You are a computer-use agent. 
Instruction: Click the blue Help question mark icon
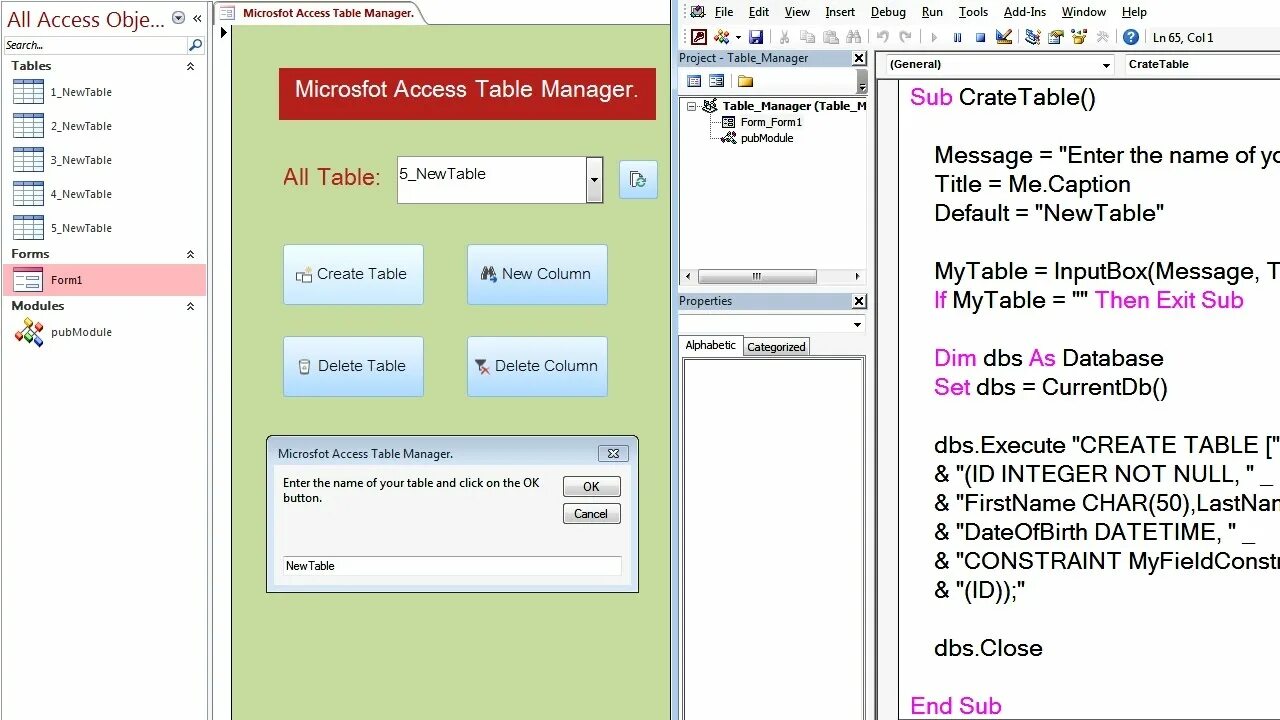(1131, 37)
